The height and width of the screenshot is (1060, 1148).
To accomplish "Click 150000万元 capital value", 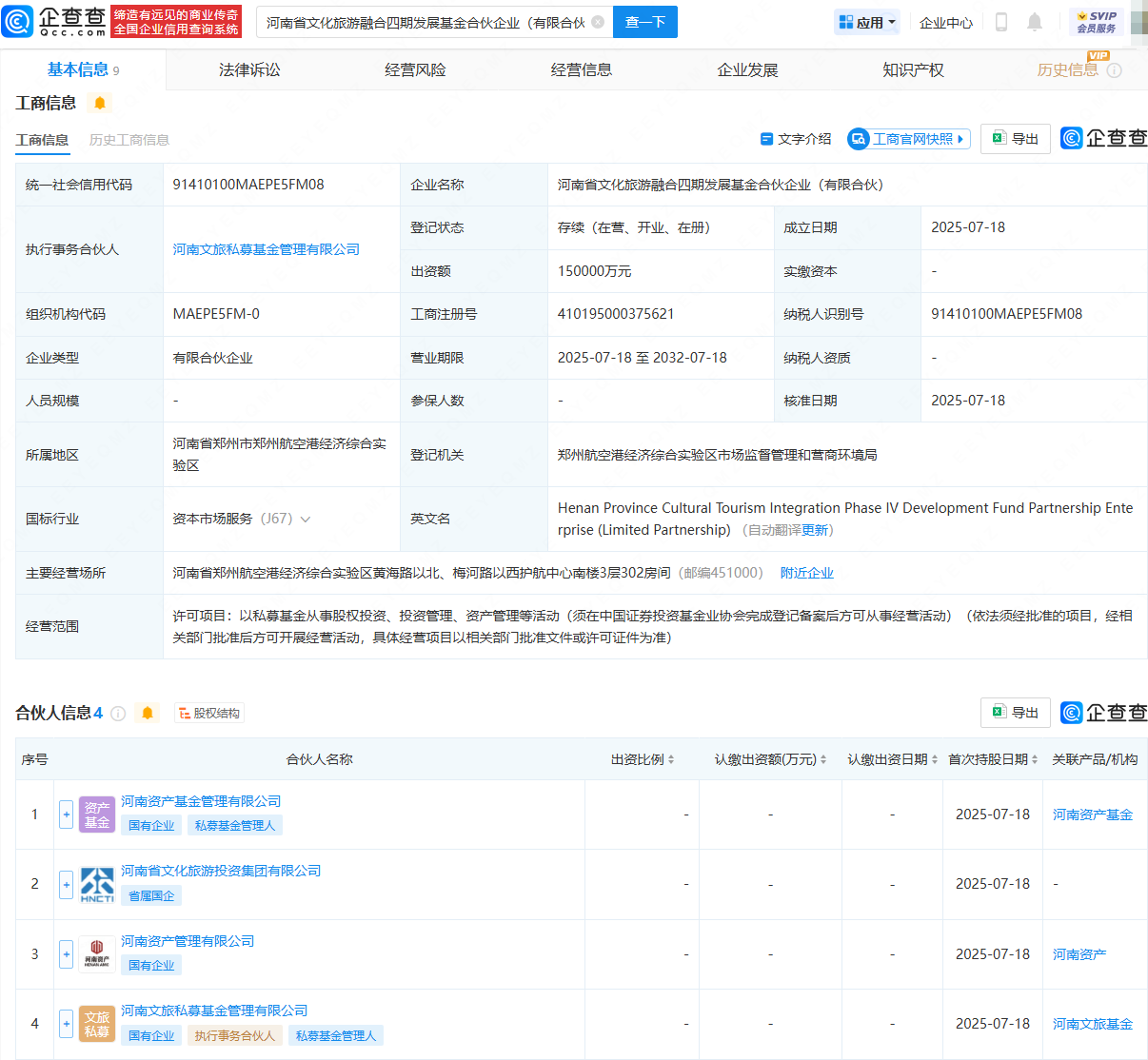I will (594, 271).
